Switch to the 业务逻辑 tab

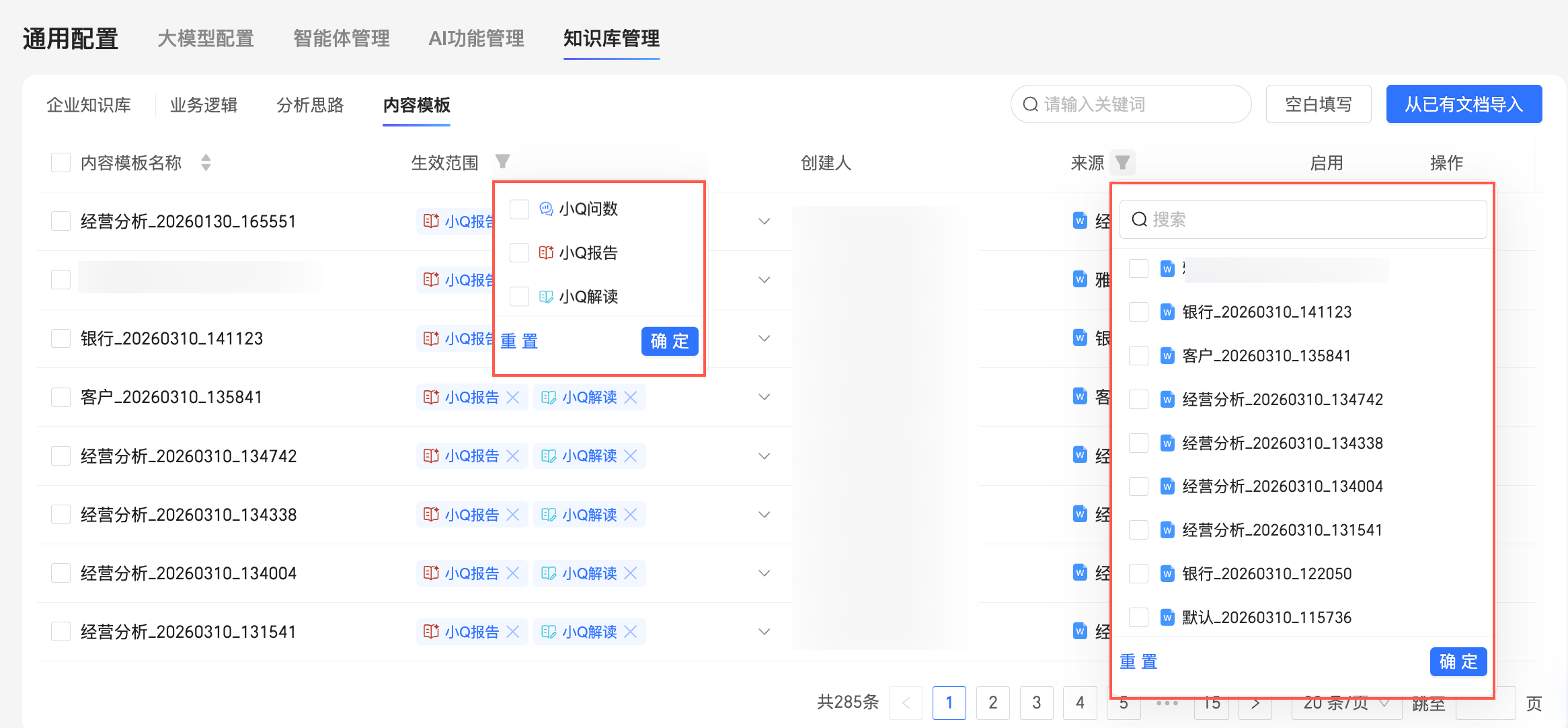204,105
